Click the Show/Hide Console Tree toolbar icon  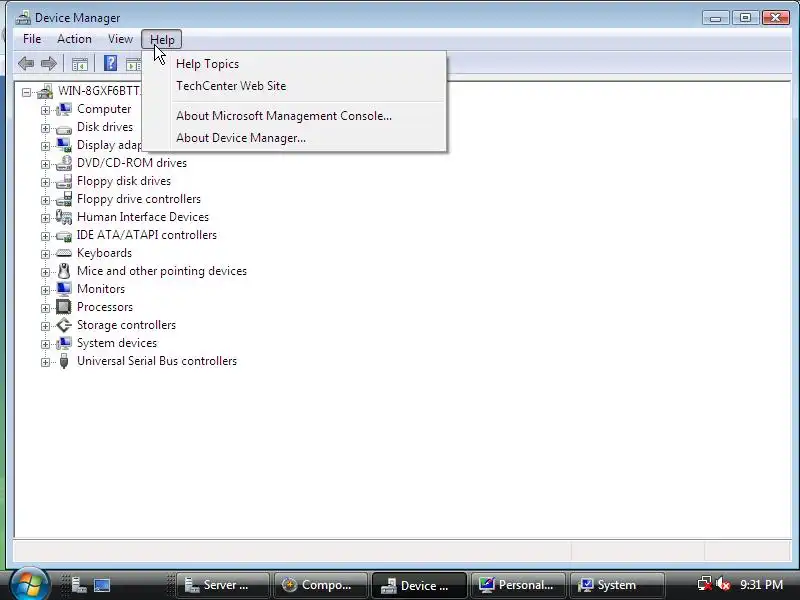(x=80, y=64)
